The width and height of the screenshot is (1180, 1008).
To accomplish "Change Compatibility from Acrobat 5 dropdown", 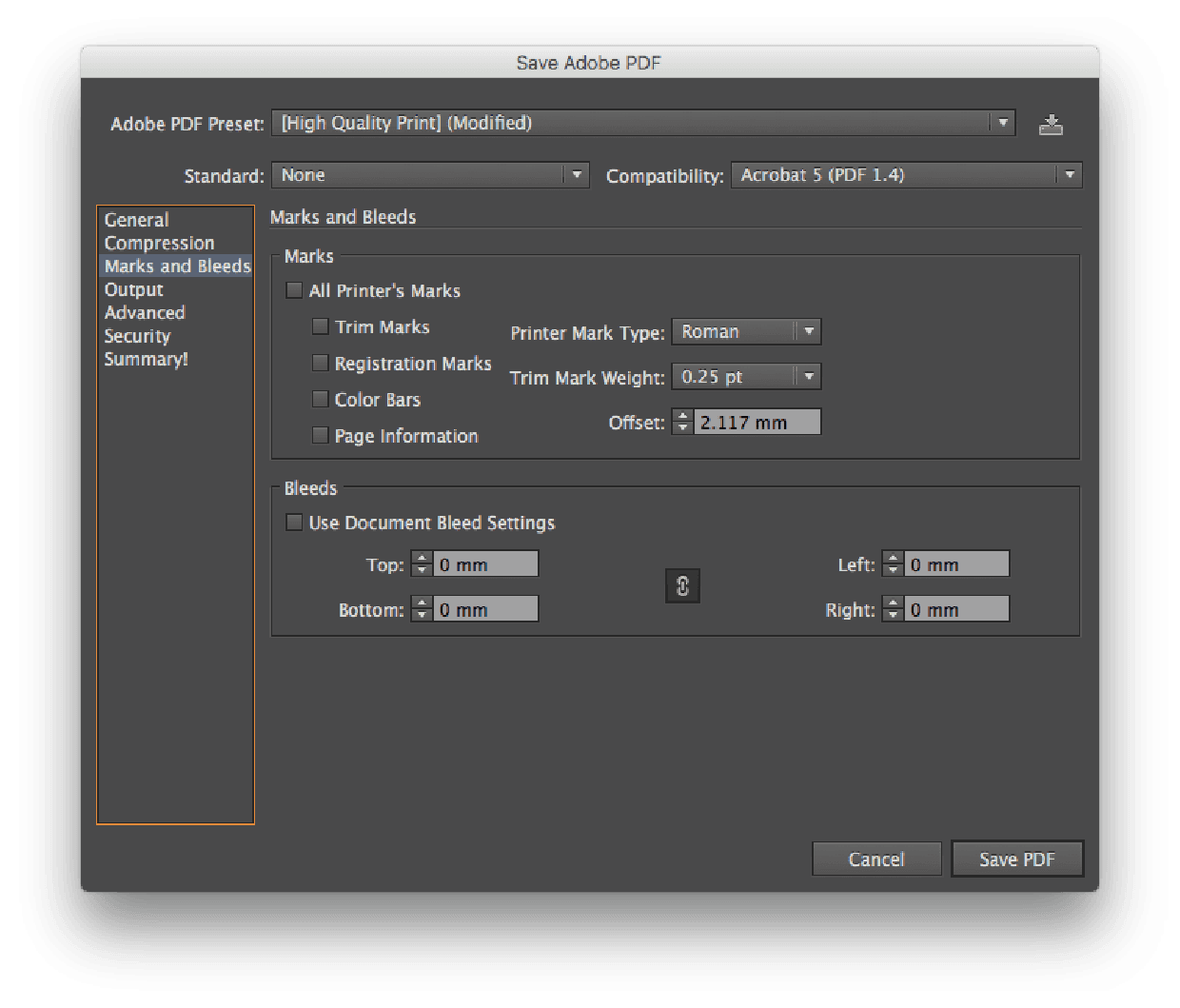I will tap(1070, 175).
